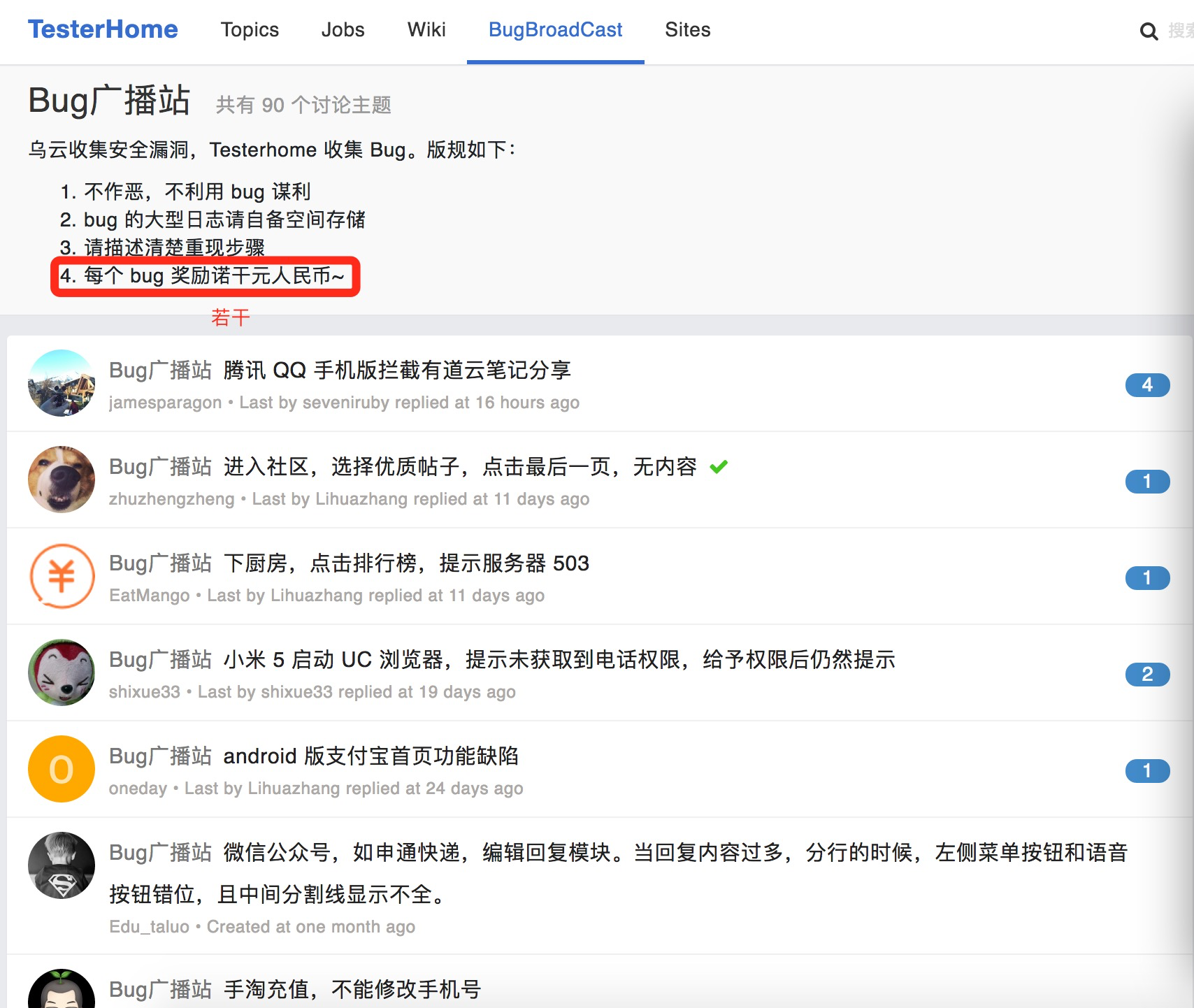Click text 共有 90 个讨论主题
This screenshot has width=1194, height=1008.
pos(303,105)
